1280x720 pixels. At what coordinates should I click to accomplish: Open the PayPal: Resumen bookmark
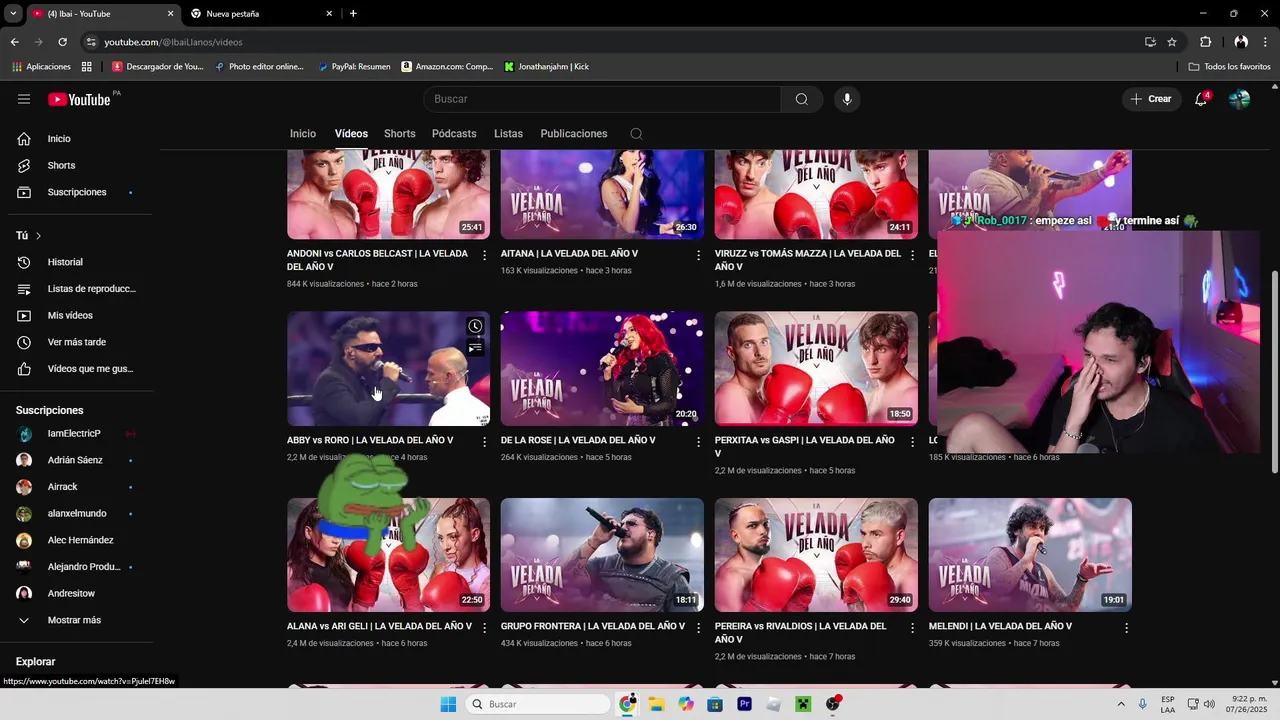click(354, 67)
